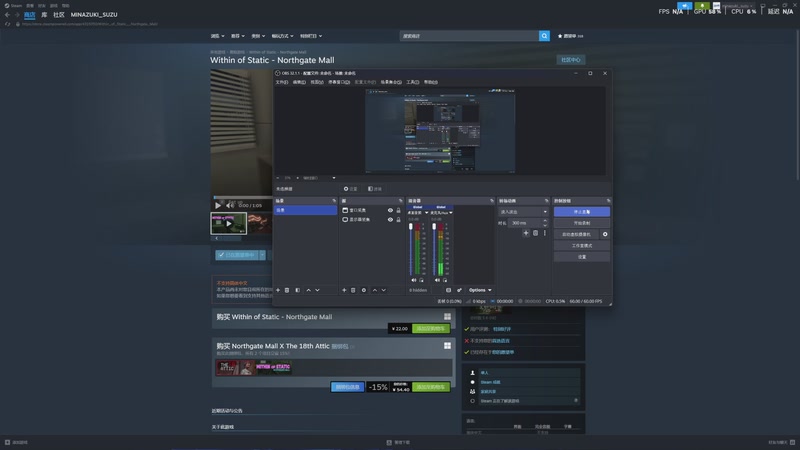Move selected source down in Sources panel
Image resolution: width=800 pixels, height=450 pixels.
(384, 290)
